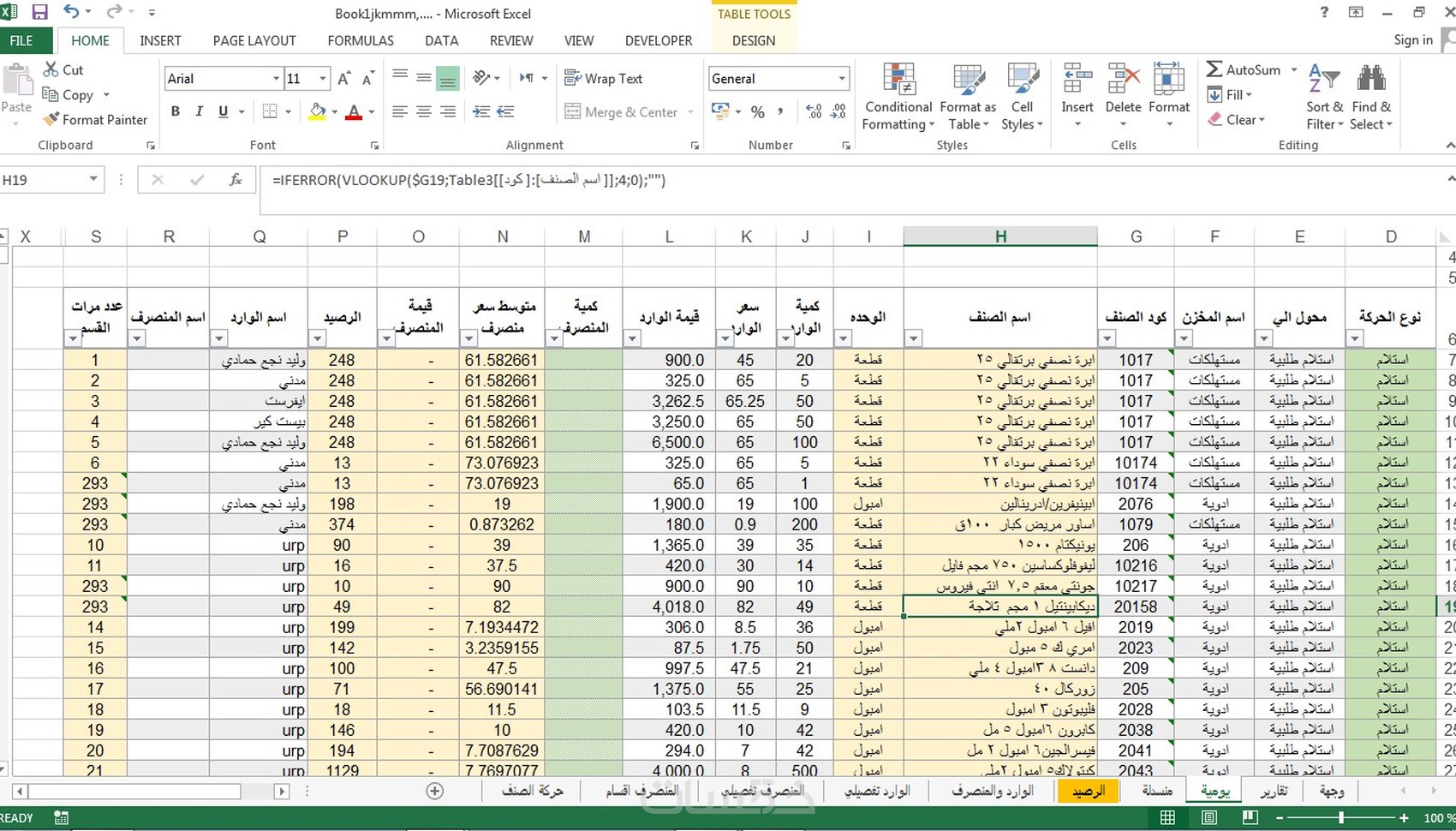
Task: Click the Insert Function fx icon
Action: click(x=236, y=180)
